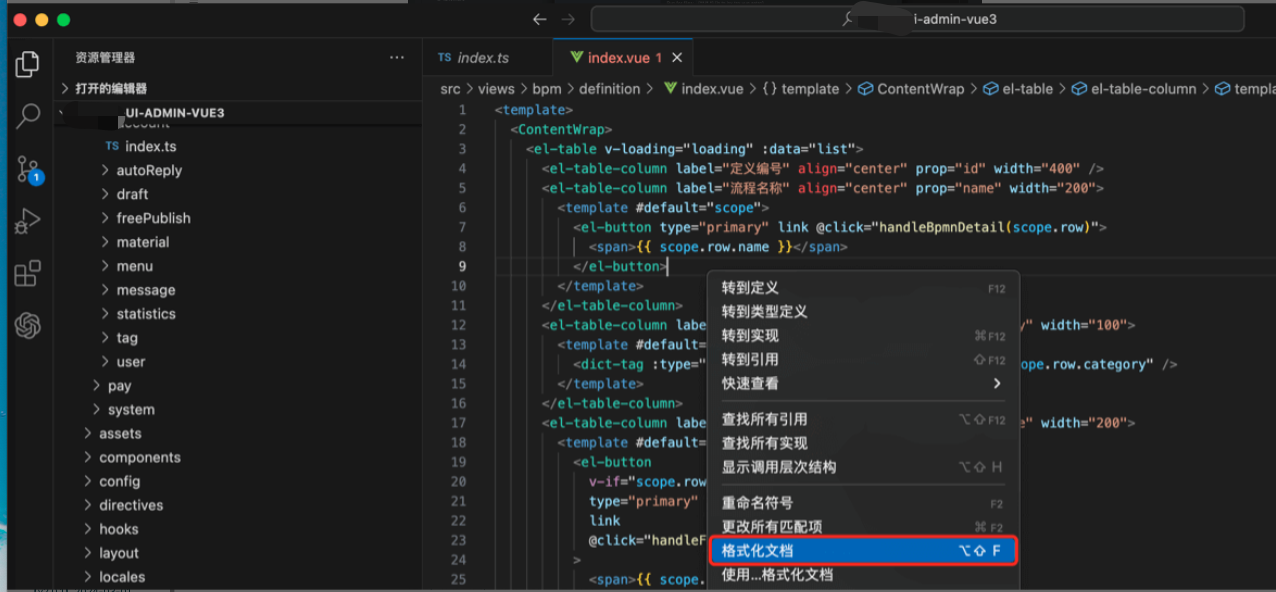1276x592 pixels.
Task: Click the bpm breadcrumb
Action: pyautogui.click(x=547, y=89)
